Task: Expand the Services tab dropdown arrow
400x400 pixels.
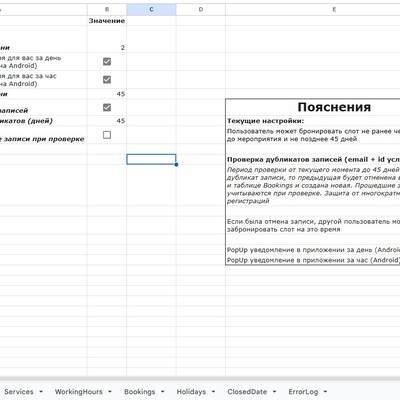Action: pyautogui.click(x=41, y=392)
